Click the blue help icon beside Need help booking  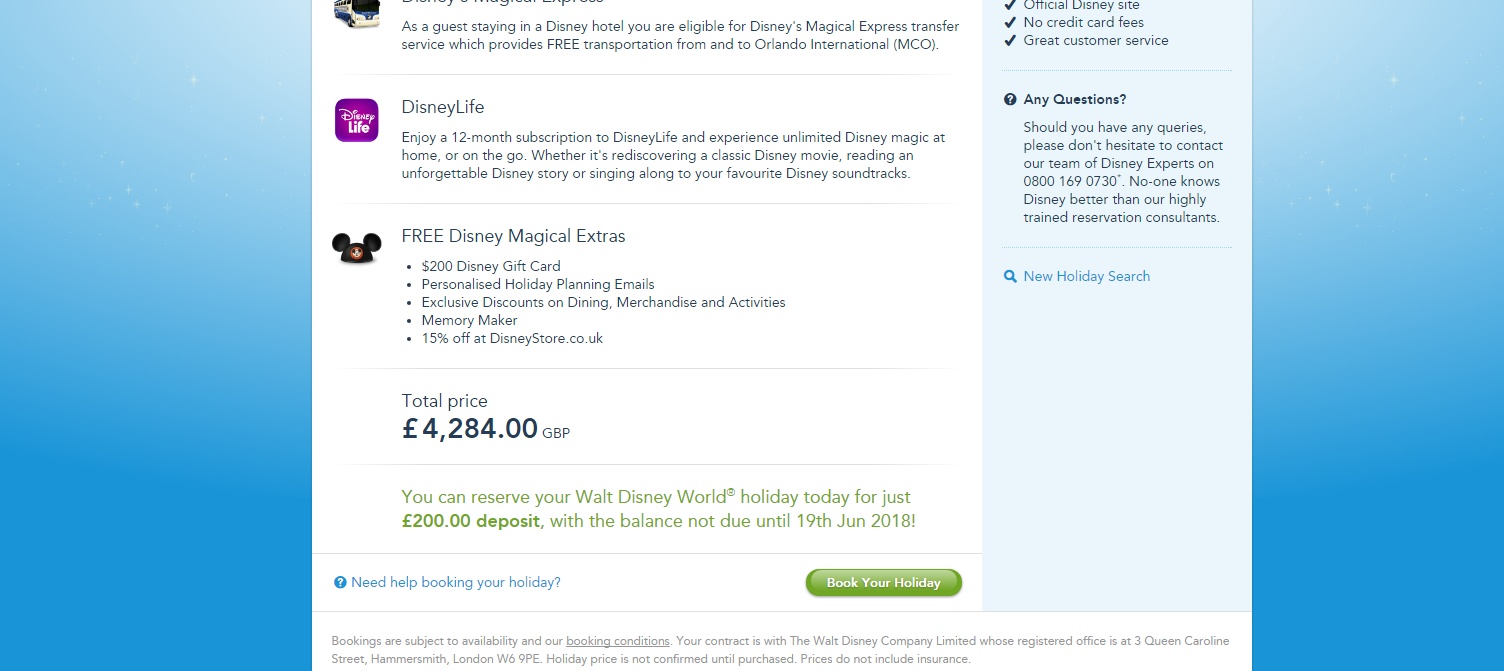pos(340,583)
